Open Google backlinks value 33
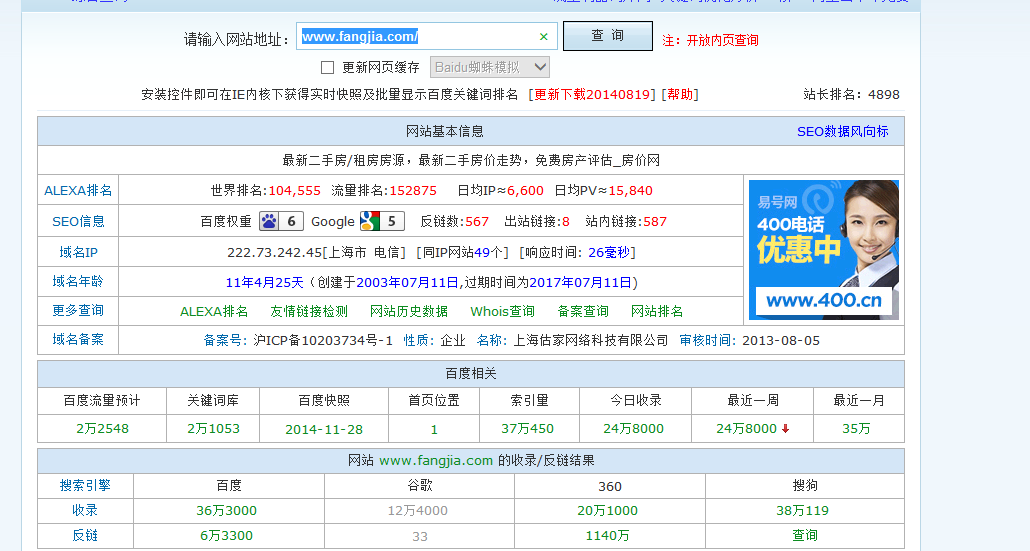The width and height of the screenshot is (1030, 551). pyautogui.click(x=420, y=536)
